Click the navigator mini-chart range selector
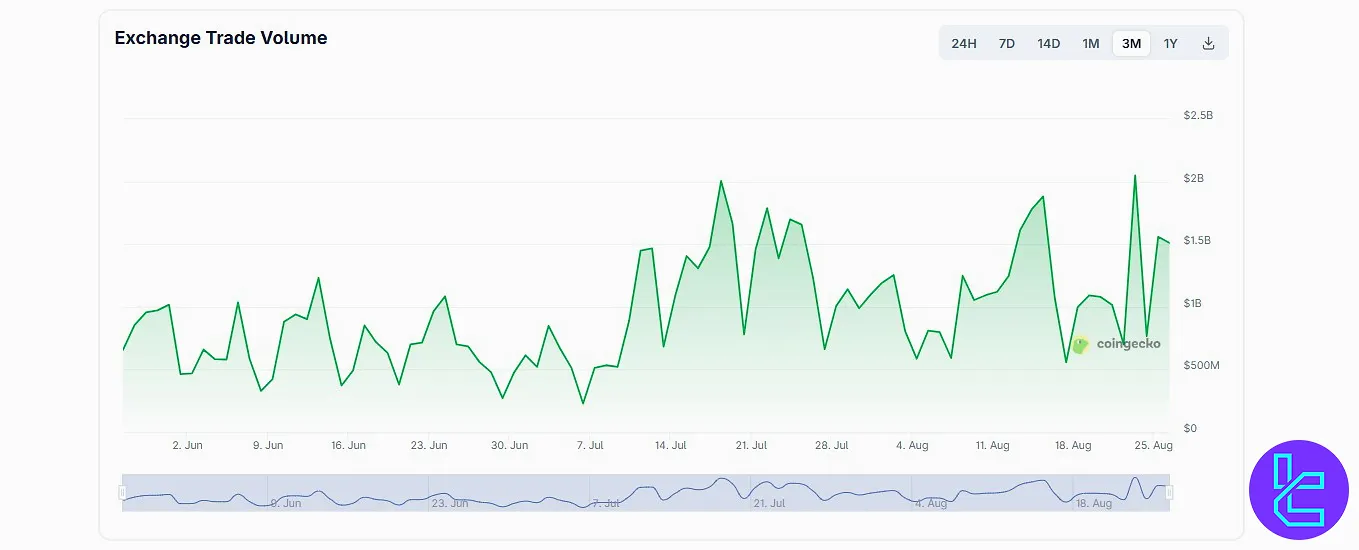Image resolution: width=1359 pixels, height=550 pixels. click(x=646, y=492)
